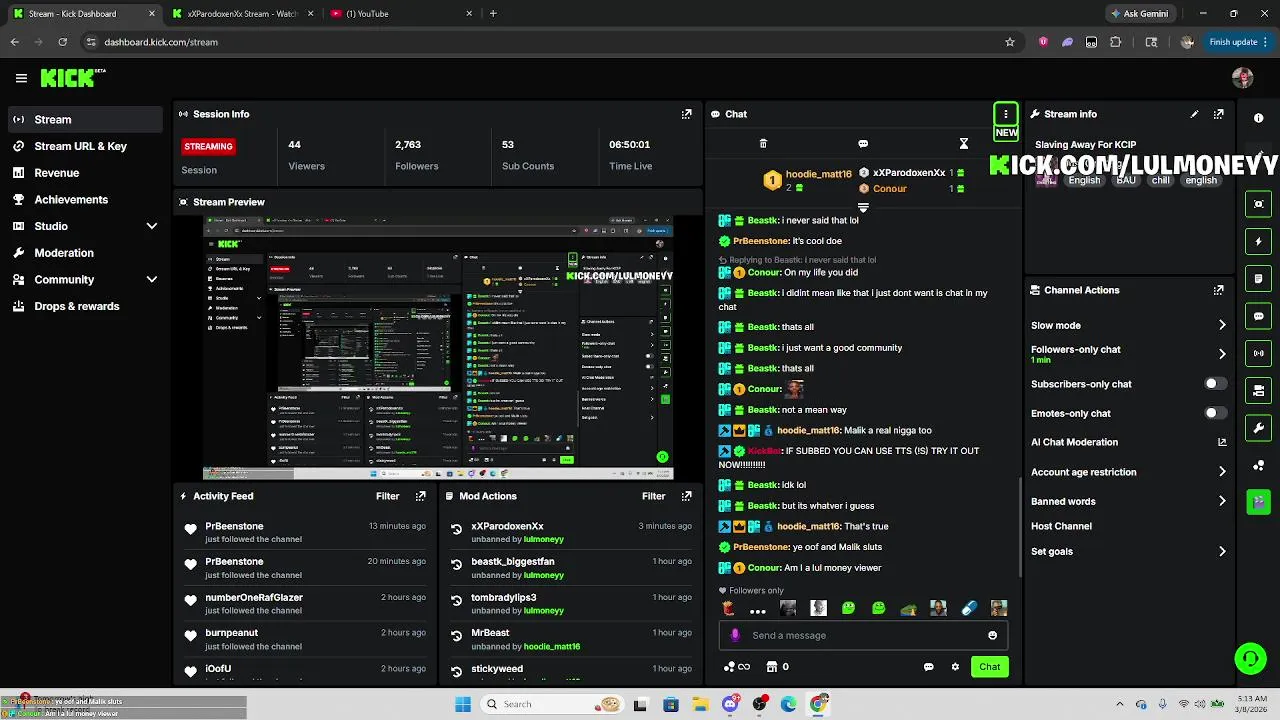This screenshot has width=1280, height=720.
Task: Click the purple microphone icon in the message box
Action: click(735, 635)
